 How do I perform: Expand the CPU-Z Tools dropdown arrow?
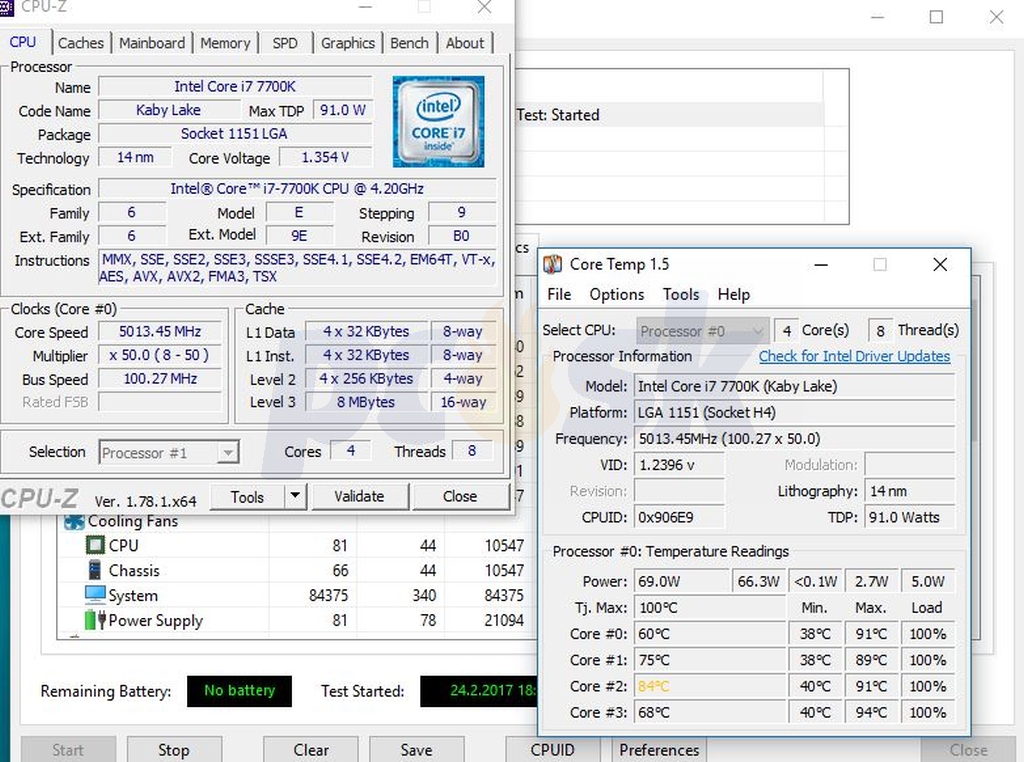tap(295, 496)
